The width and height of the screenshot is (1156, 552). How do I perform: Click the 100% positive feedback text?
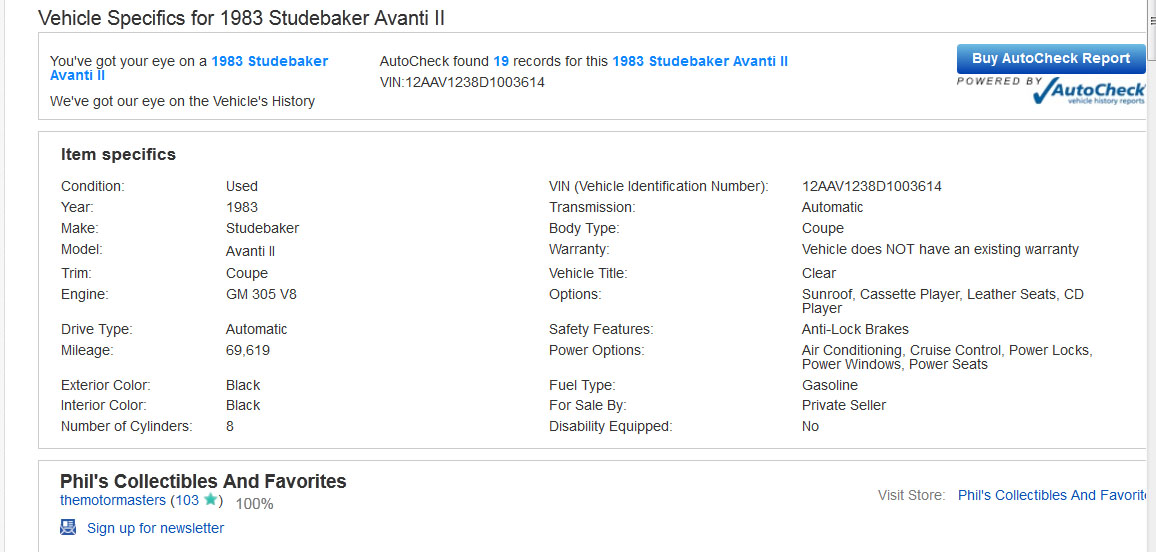[x=254, y=504]
